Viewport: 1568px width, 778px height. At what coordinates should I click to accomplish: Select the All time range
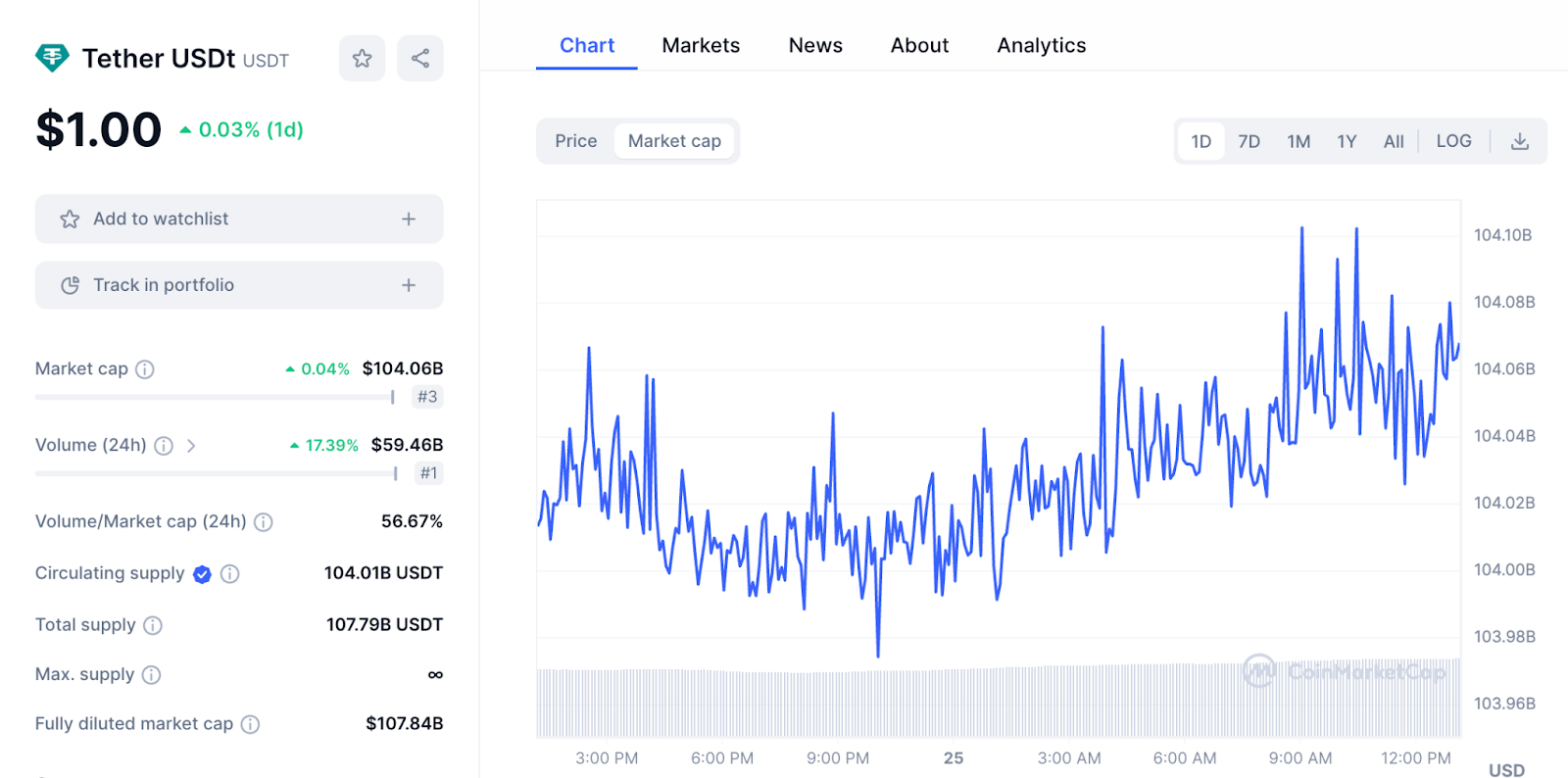click(x=1394, y=141)
